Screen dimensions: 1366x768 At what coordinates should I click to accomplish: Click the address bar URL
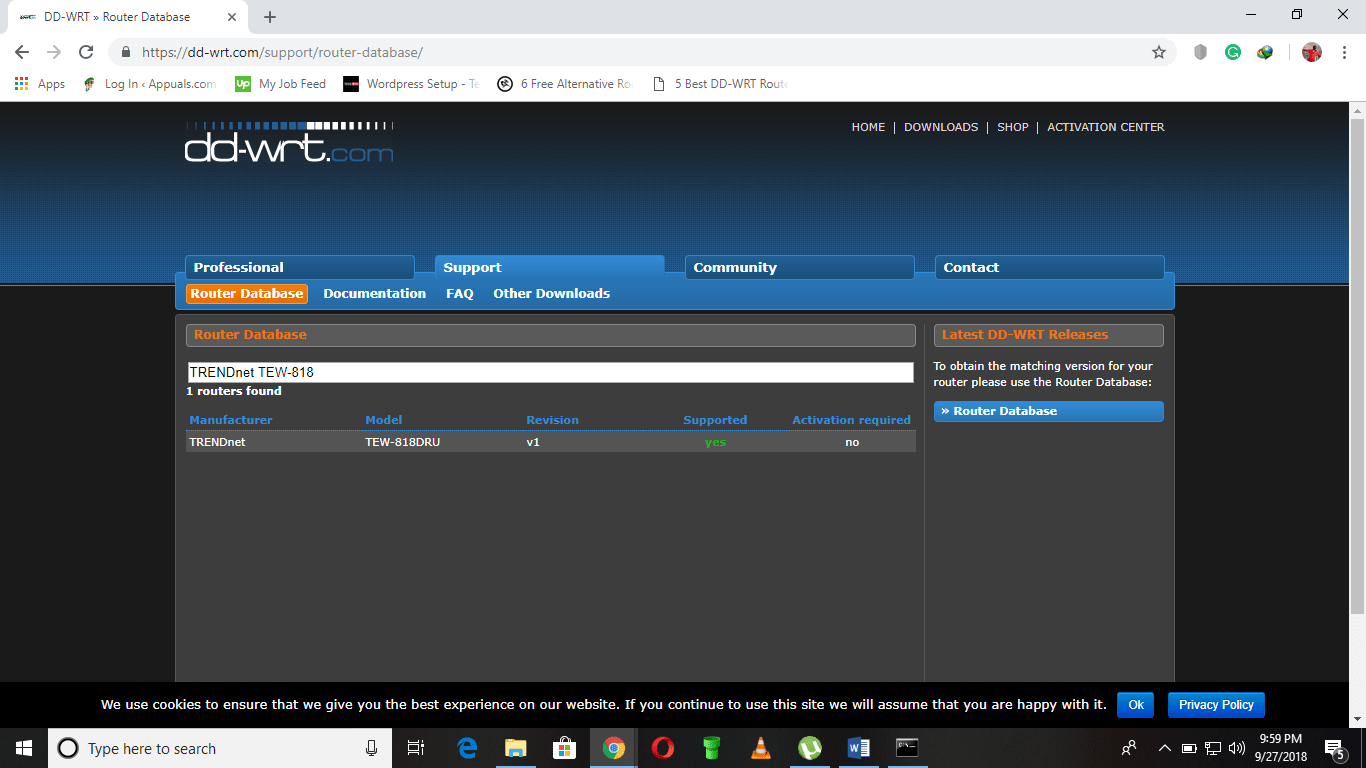(283, 52)
